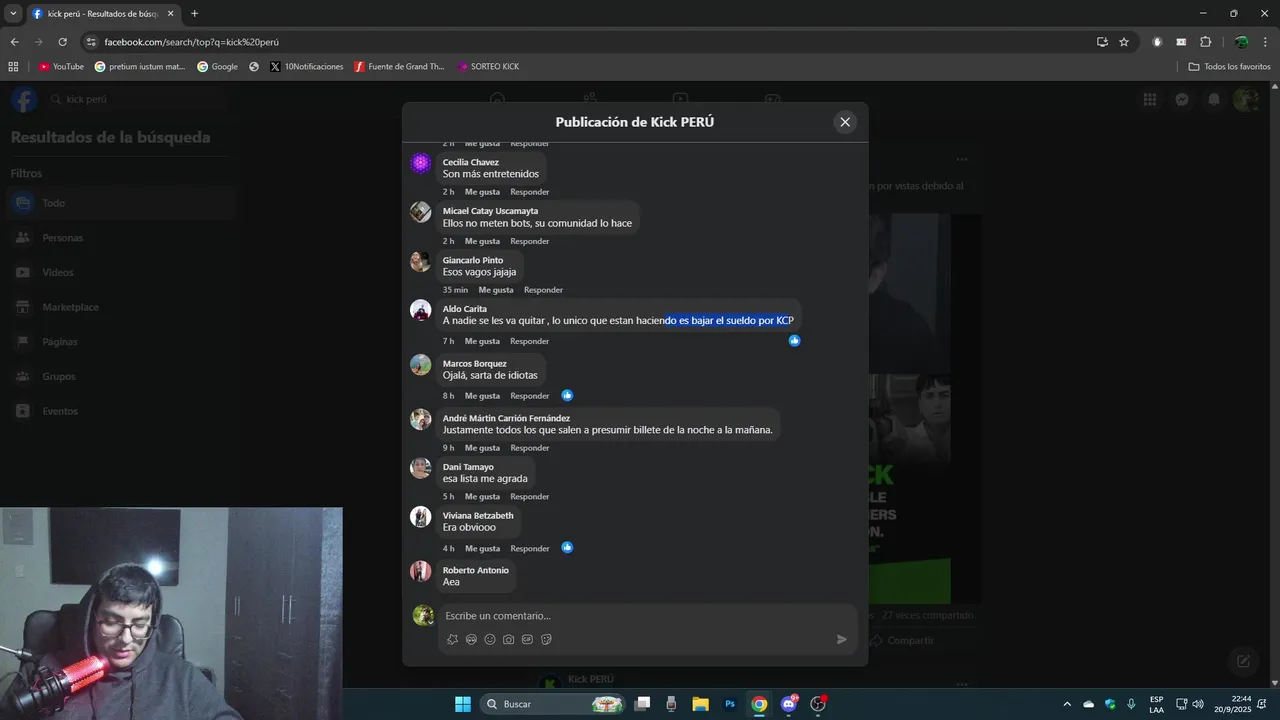Open the sticker picker in comment box
The image size is (1280, 720).
tap(547, 639)
